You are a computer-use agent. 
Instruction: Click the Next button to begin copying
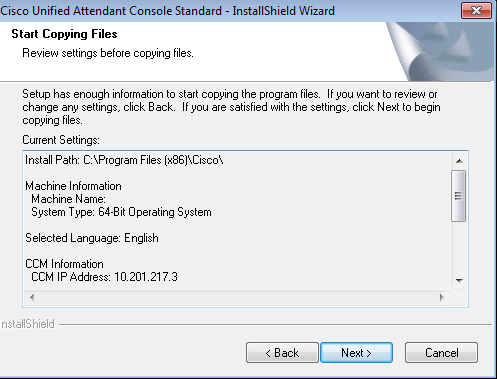(356, 352)
